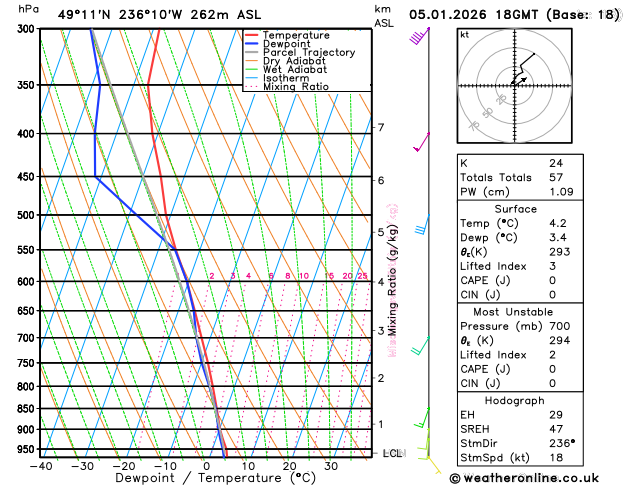Click the '30' temperature axis label
The width and height of the screenshot is (629, 486).
331,466
